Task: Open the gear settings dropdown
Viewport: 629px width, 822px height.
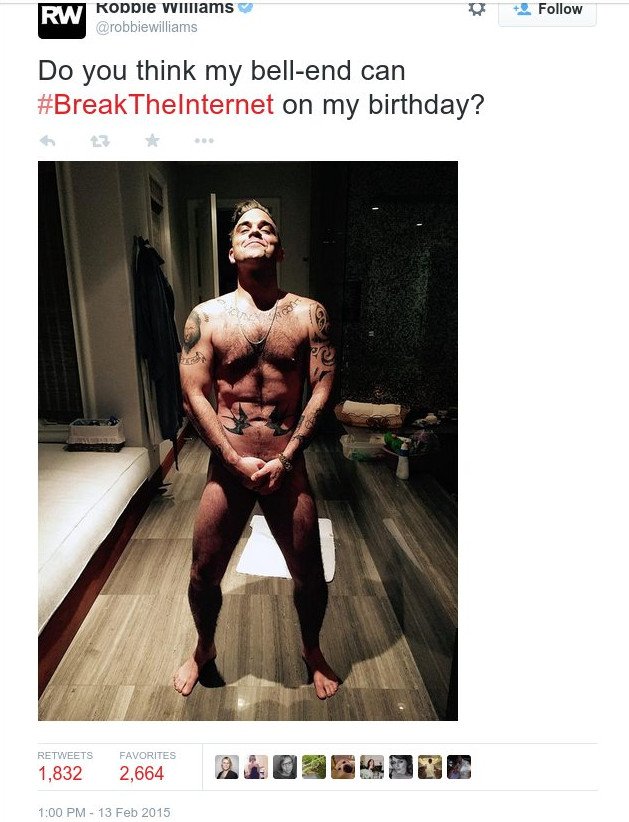Action: [x=476, y=9]
